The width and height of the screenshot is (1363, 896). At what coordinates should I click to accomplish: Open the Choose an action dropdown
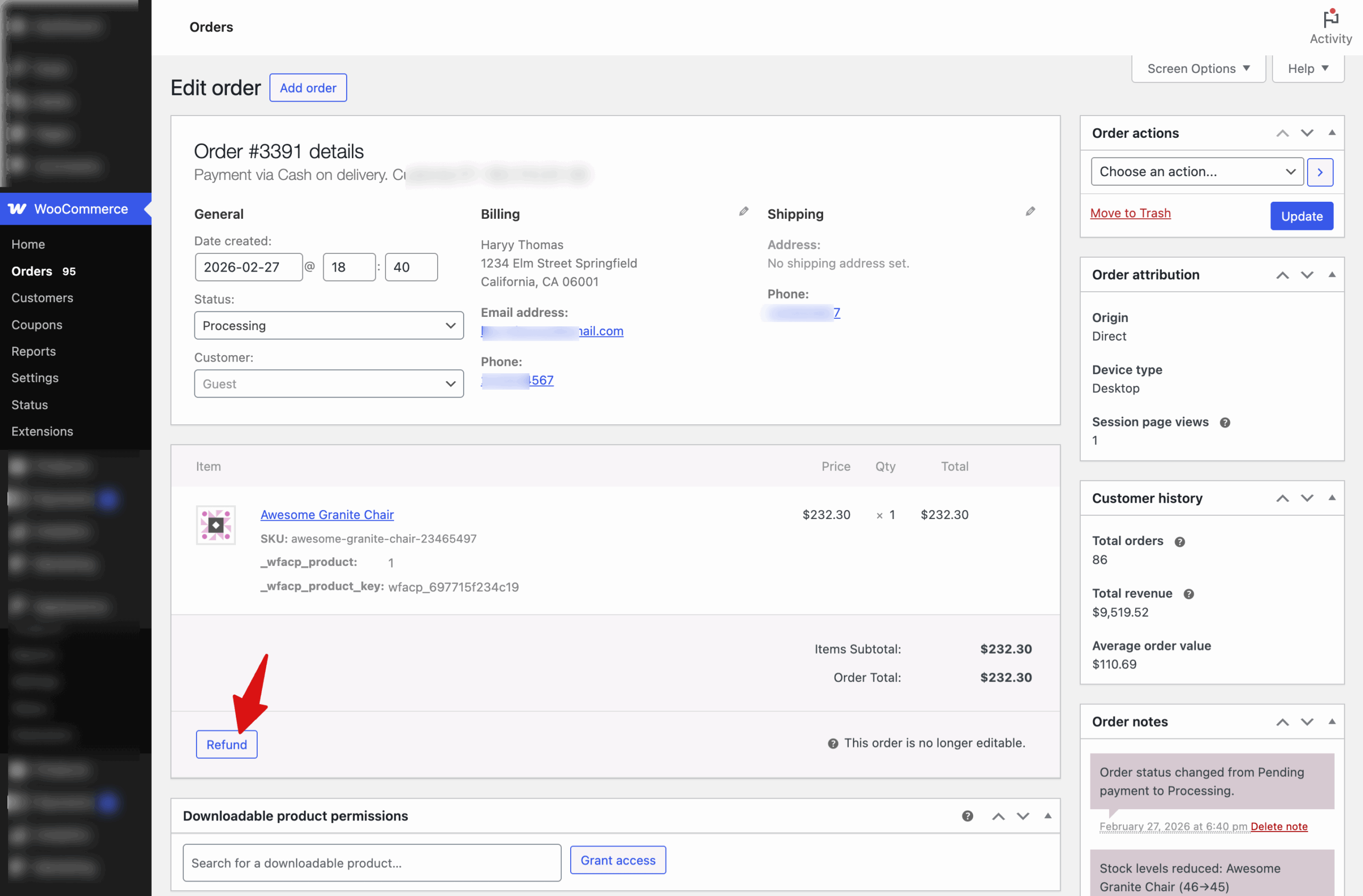(1196, 171)
